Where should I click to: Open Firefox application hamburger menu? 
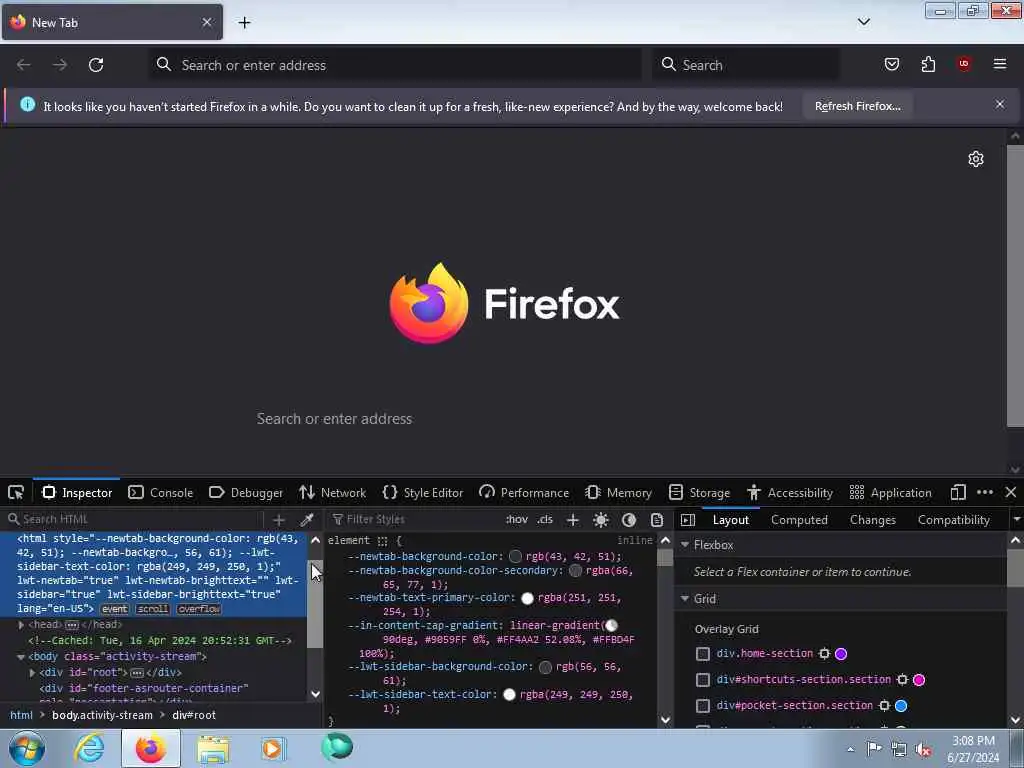coord(1000,64)
